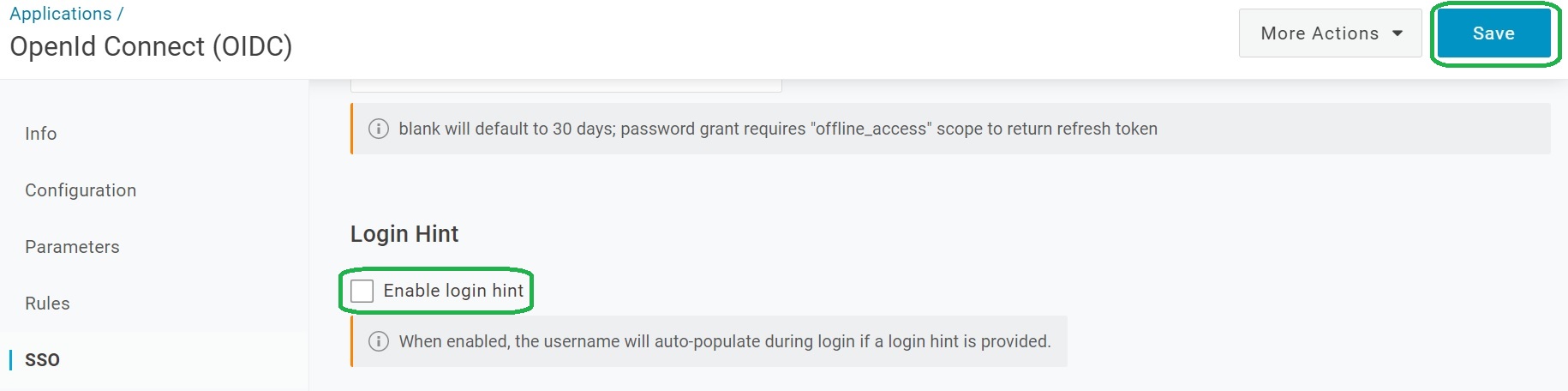The image size is (1568, 391).
Task: Click the info icon beside the login hint note
Action: pos(378,341)
